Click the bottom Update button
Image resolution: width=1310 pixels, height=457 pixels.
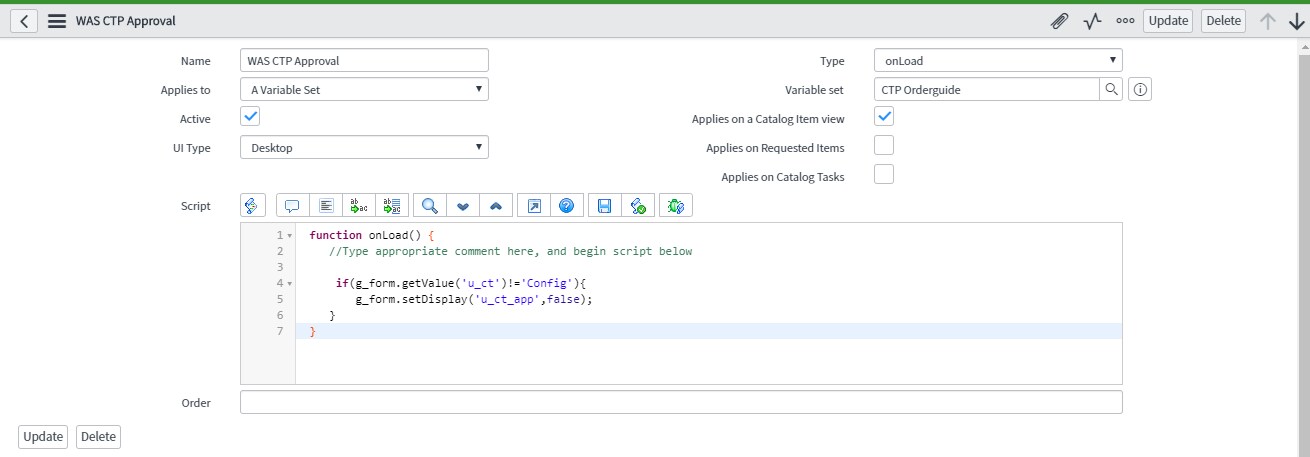[x=43, y=437]
